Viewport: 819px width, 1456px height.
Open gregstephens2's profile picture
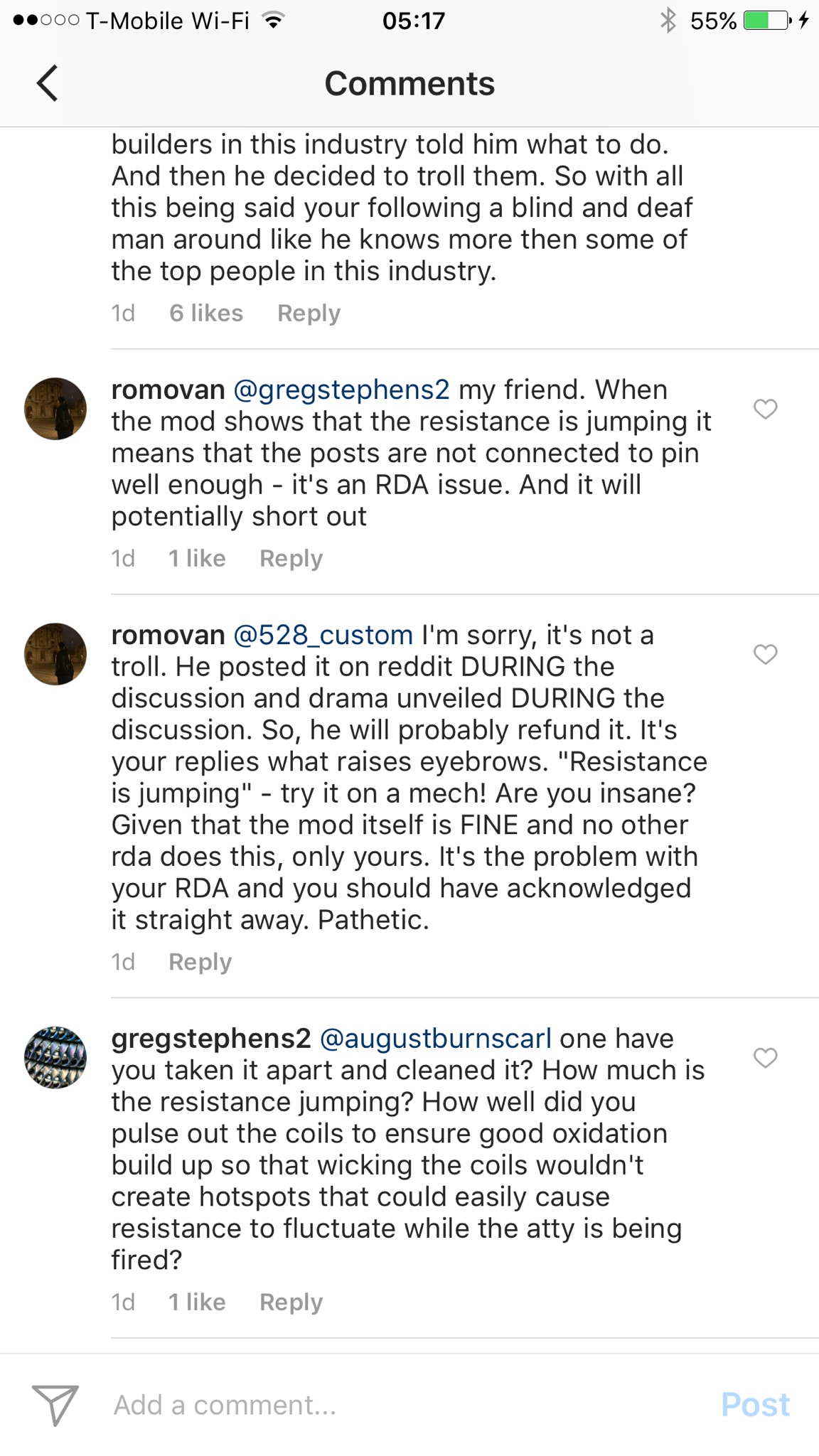[55, 1058]
